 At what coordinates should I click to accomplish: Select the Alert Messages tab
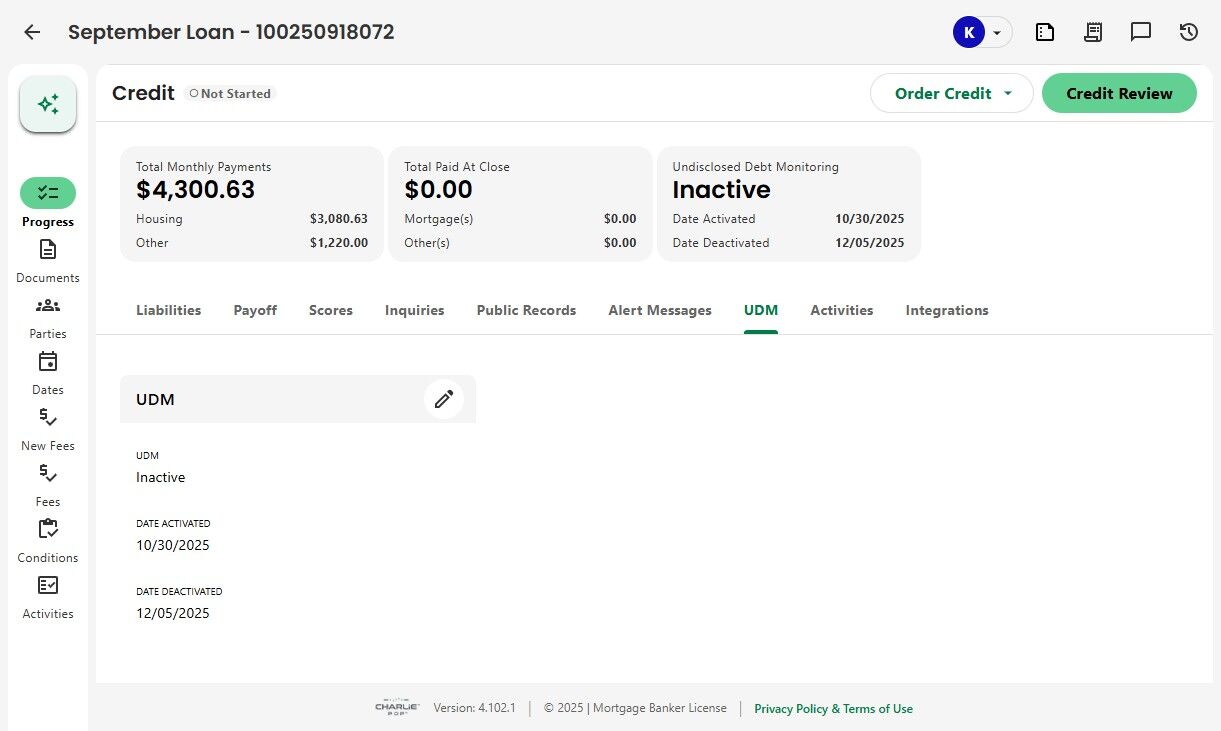coord(660,310)
